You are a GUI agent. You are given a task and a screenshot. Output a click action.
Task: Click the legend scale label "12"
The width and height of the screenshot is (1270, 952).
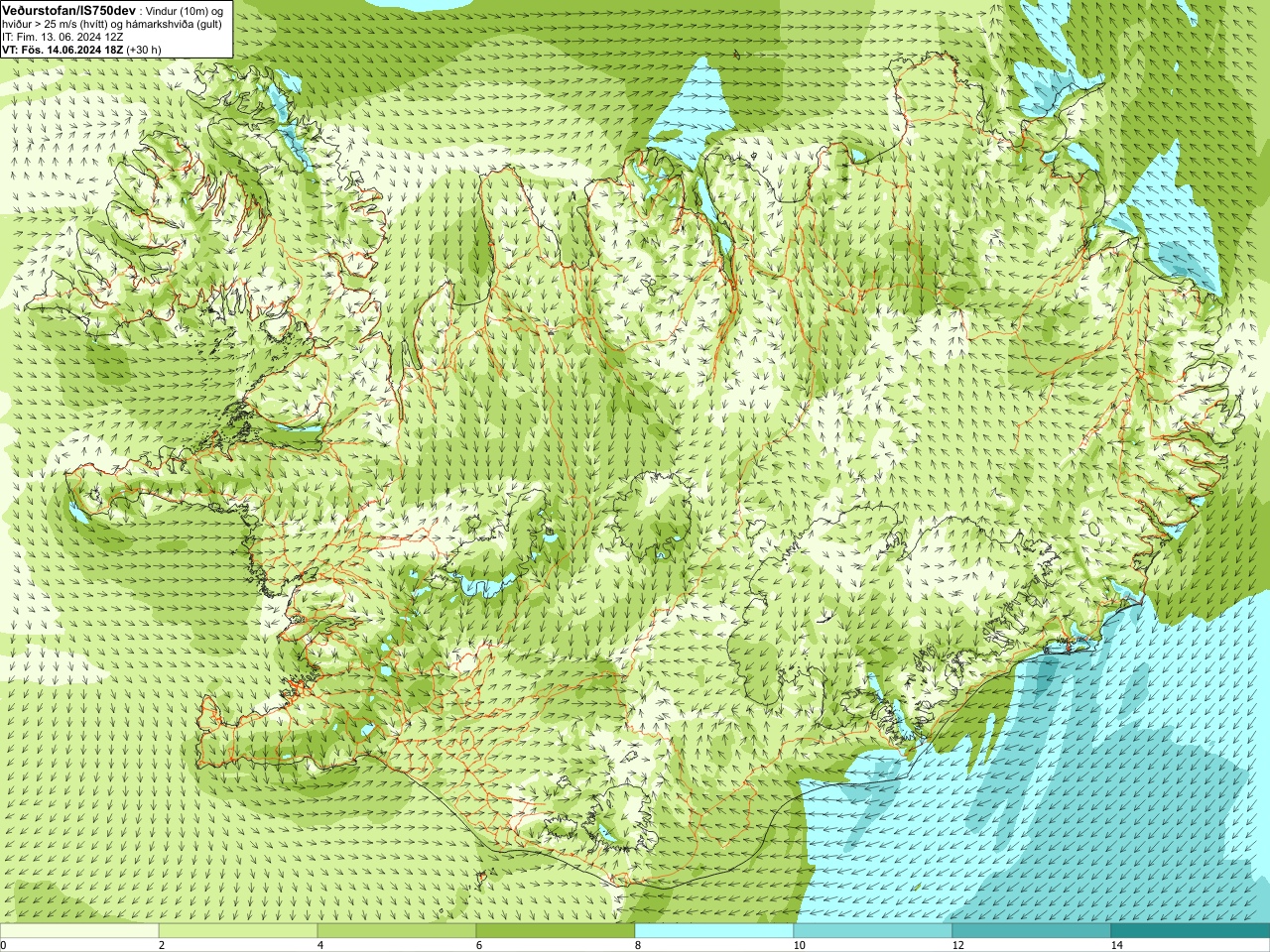click(957, 945)
